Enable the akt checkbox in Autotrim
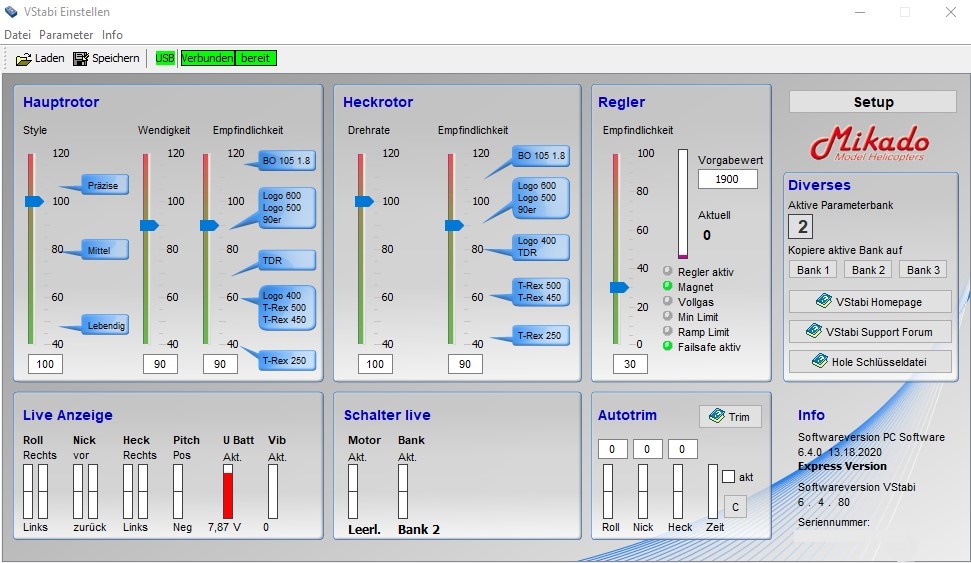The height and width of the screenshot is (563, 971). [x=728, y=477]
